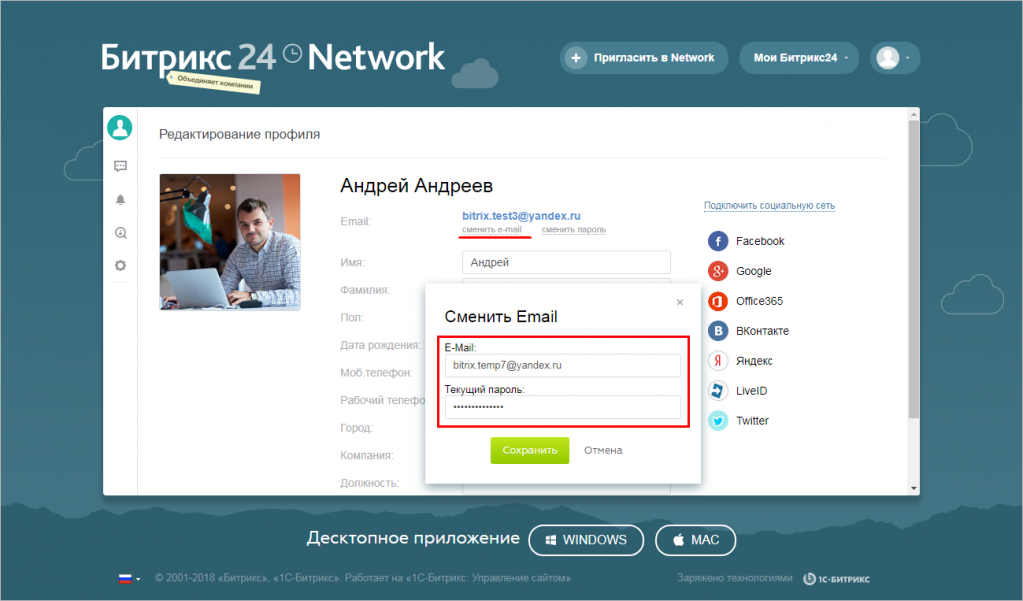This screenshot has width=1023, height=601.
Task: Click the profile panel vertical scrollbar
Action: click(913, 268)
